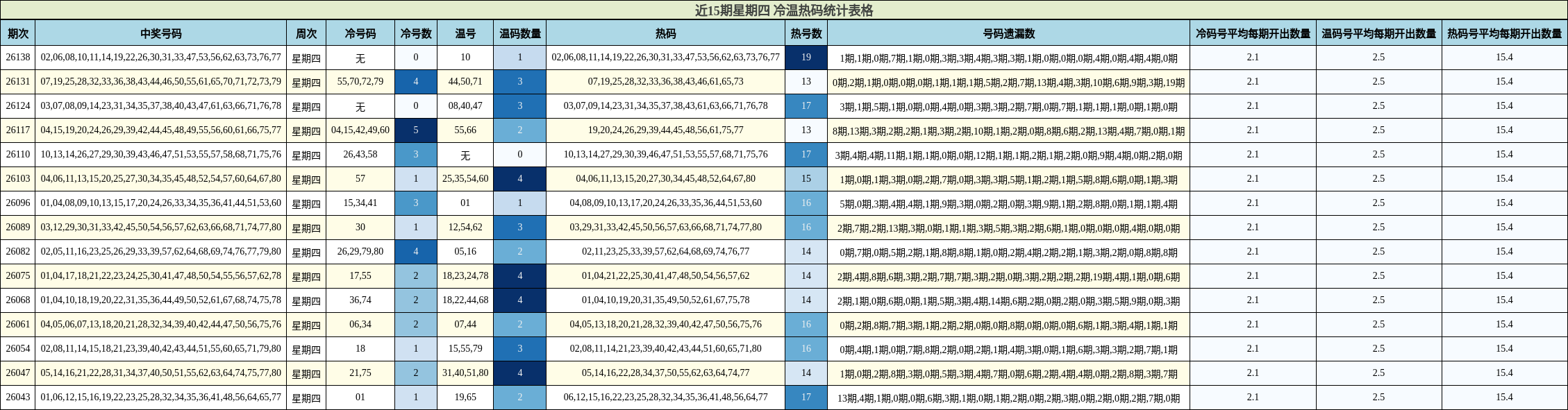Select period 26068 in 期次 column
The width and height of the screenshot is (1568, 410).
pyautogui.click(x=17, y=300)
